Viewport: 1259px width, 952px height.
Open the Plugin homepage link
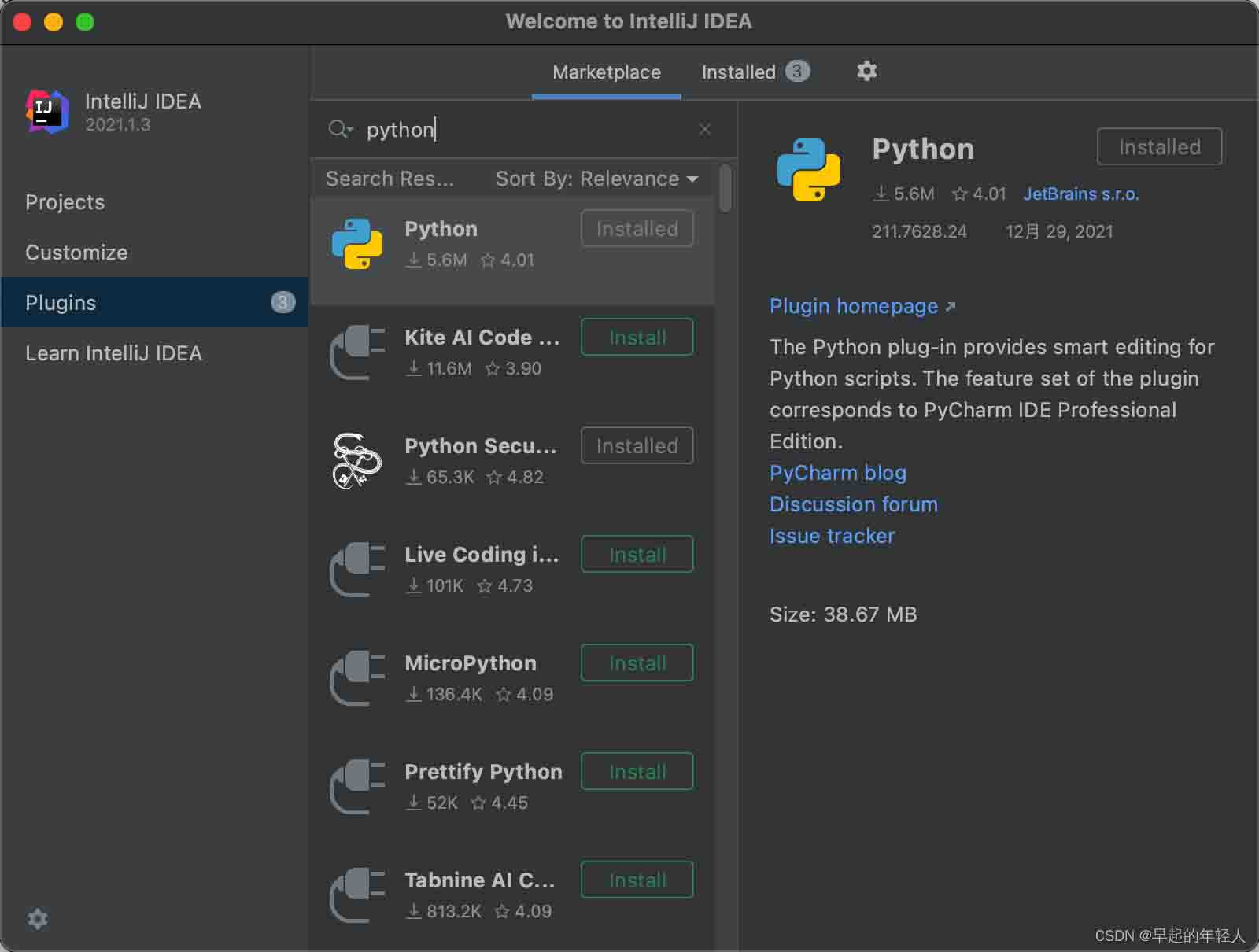[854, 306]
